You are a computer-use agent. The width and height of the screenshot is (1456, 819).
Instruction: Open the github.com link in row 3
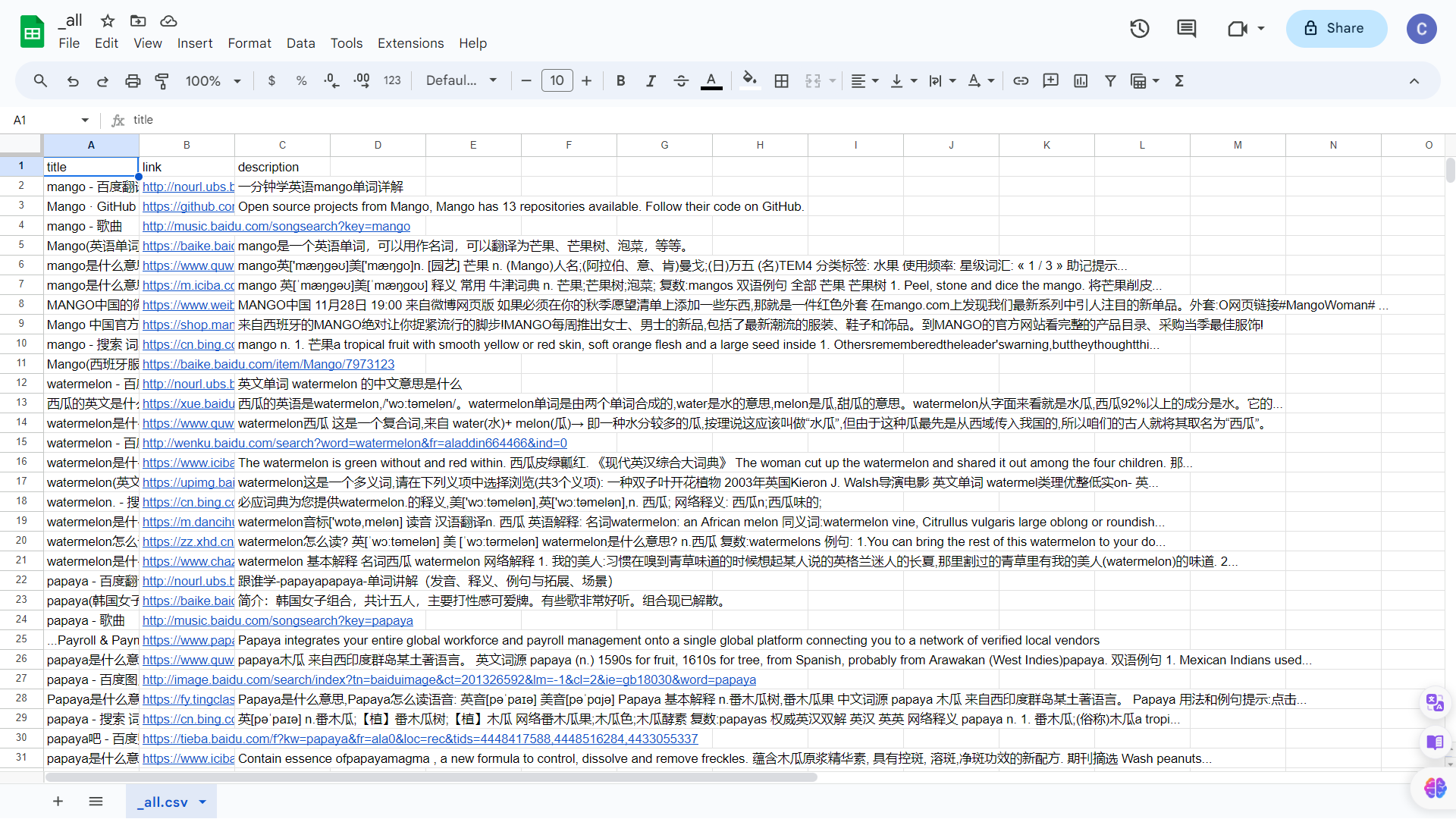(188, 207)
